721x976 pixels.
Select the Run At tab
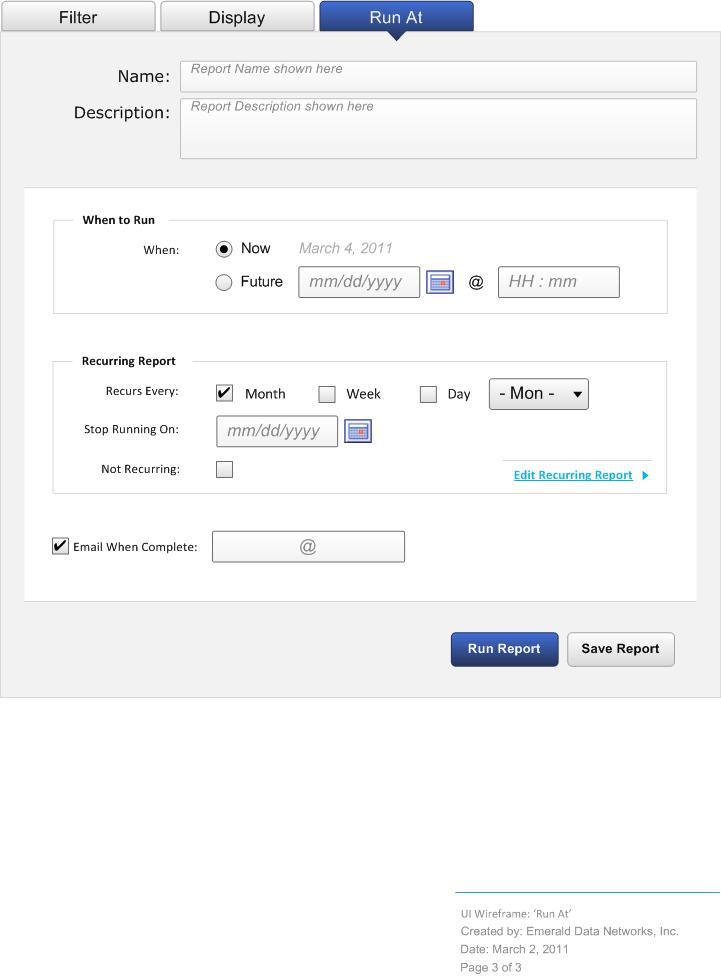(x=396, y=17)
